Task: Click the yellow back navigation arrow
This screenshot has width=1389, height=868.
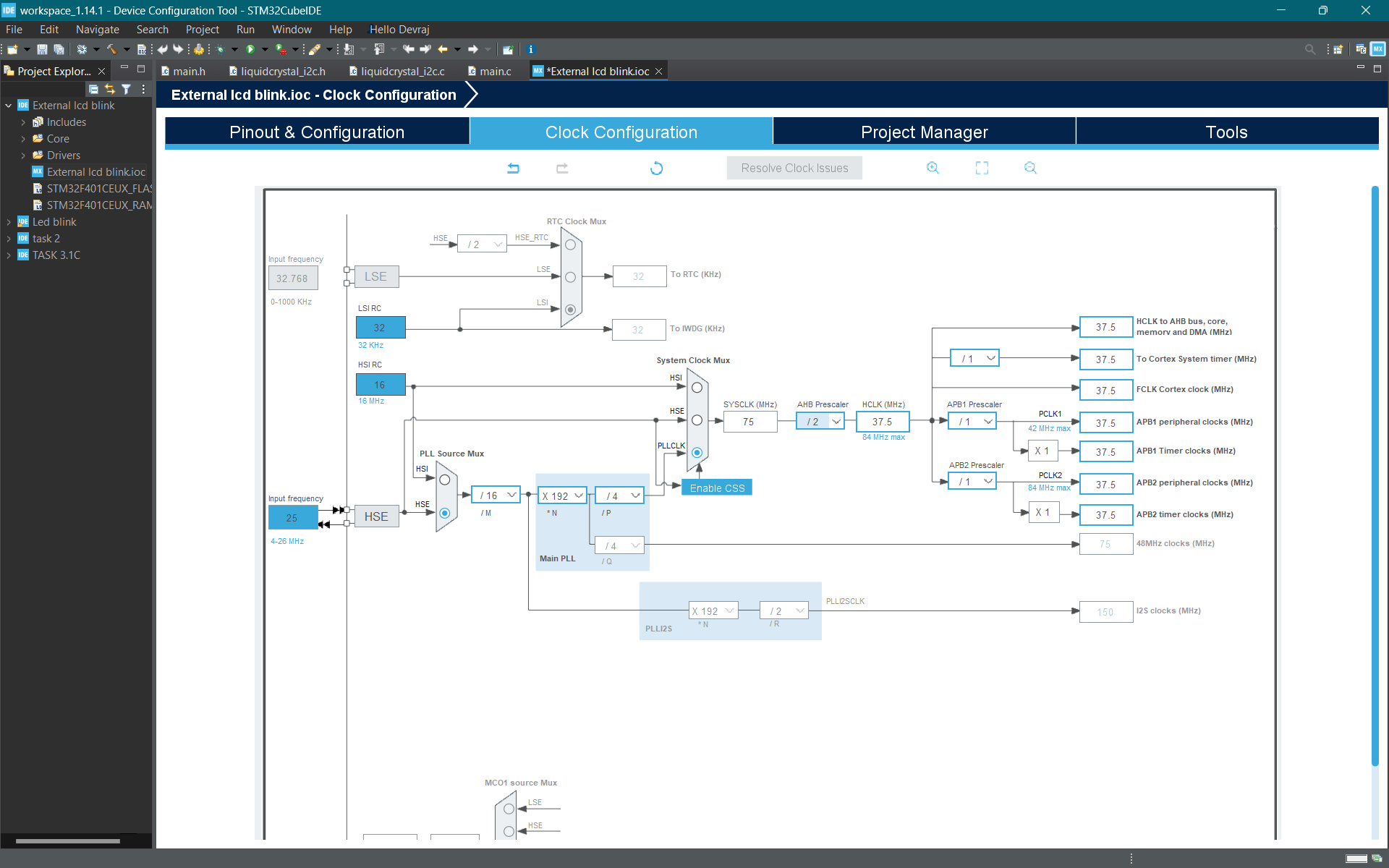Action: 443,49
